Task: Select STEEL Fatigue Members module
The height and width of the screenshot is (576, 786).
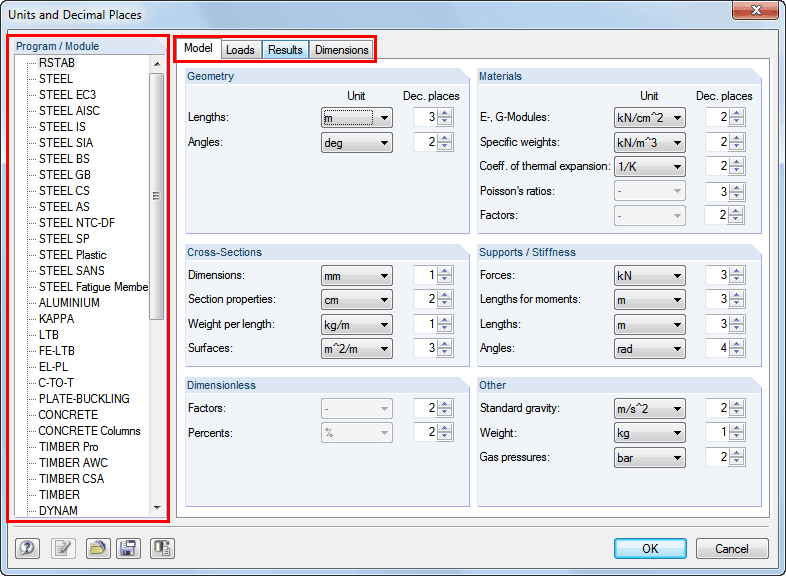Action: pyautogui.click(x=93, y=287)
